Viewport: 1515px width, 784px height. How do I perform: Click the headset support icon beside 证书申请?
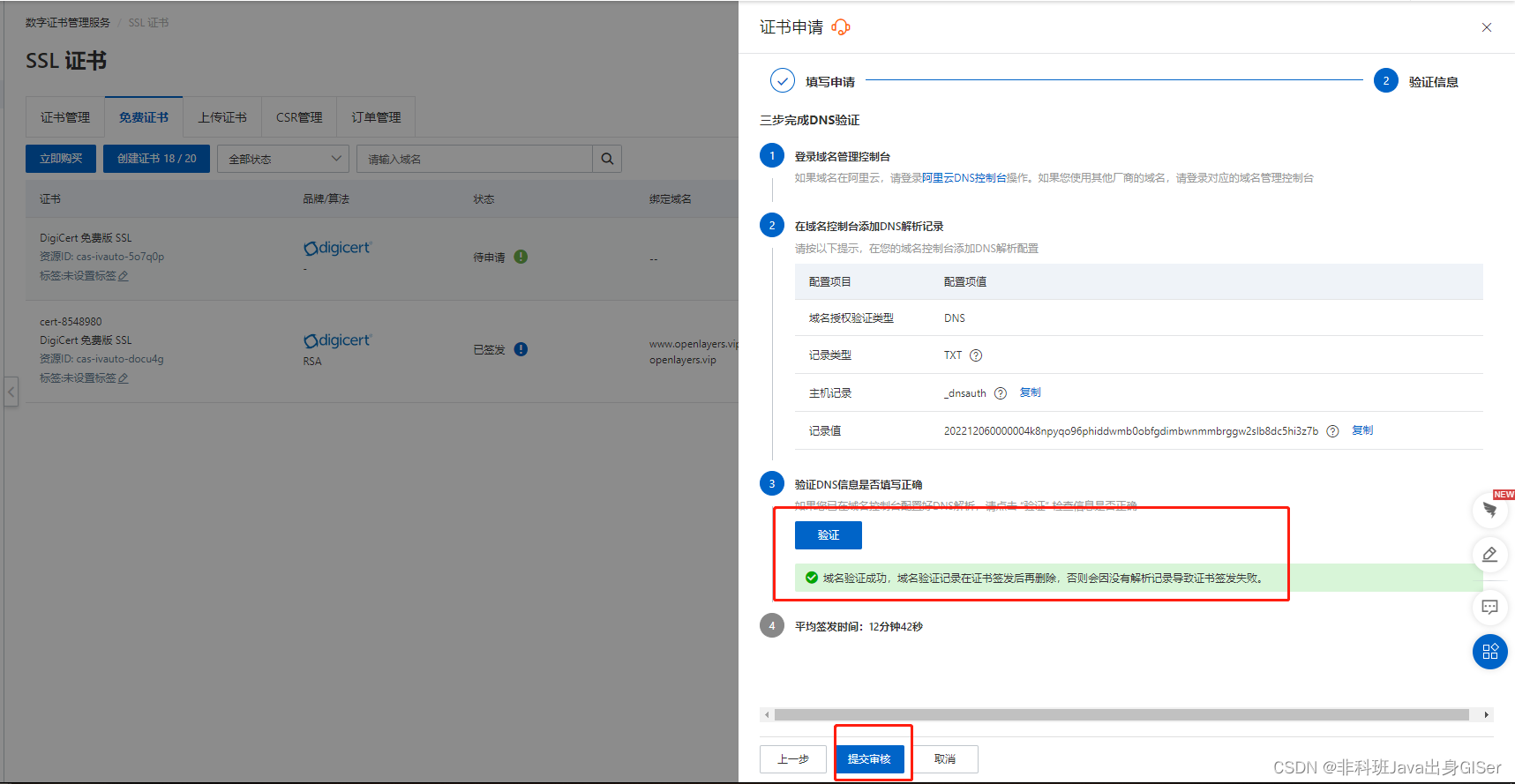tap(841, 27)
